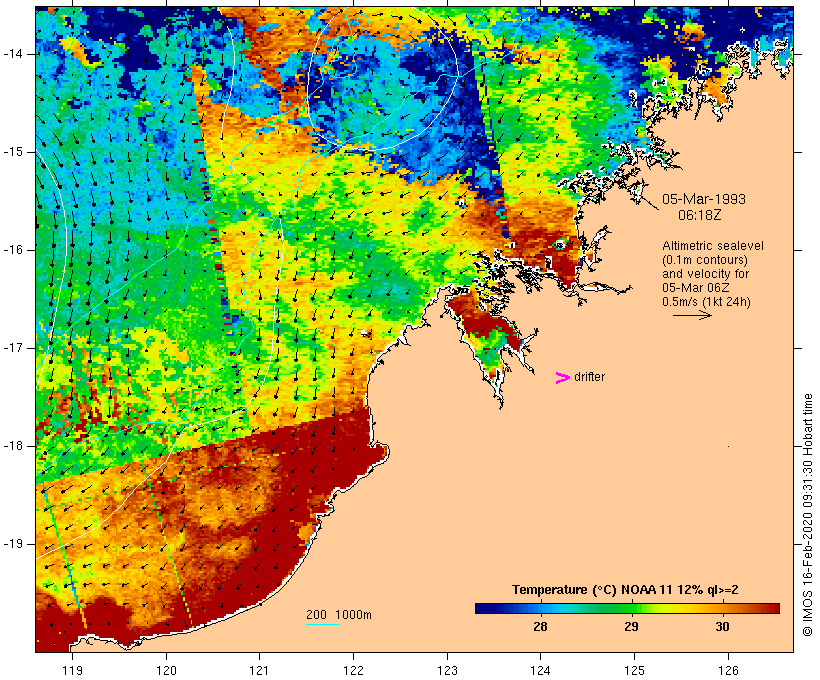Click the latitude label '-18'
This screenshot has width=820, height=680.
[x=13, y=446]
